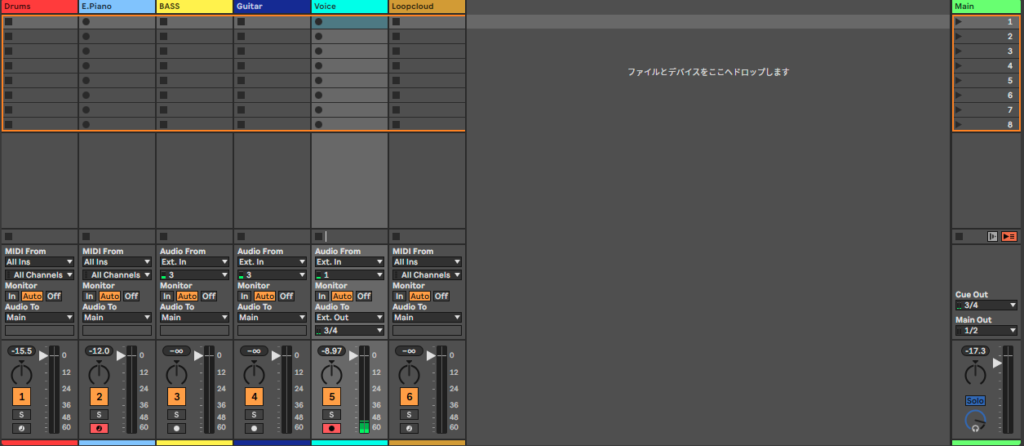Select the Loopcloud track header

(x=426, y=6)
